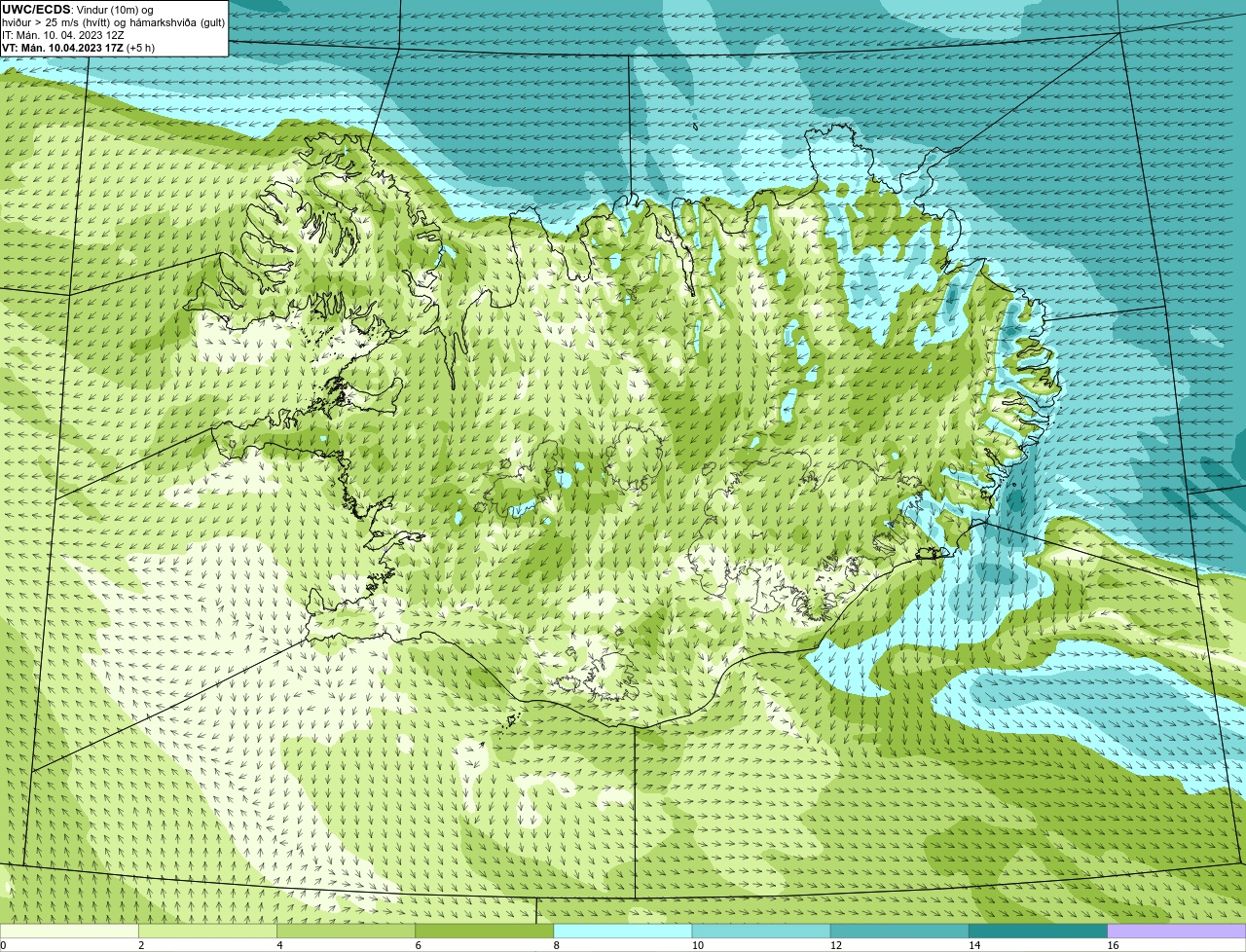Click the pale yellow 0–2 legend swatch
Screen dimensions: 1246x952
pyautogui.click(x=69, y=932)
